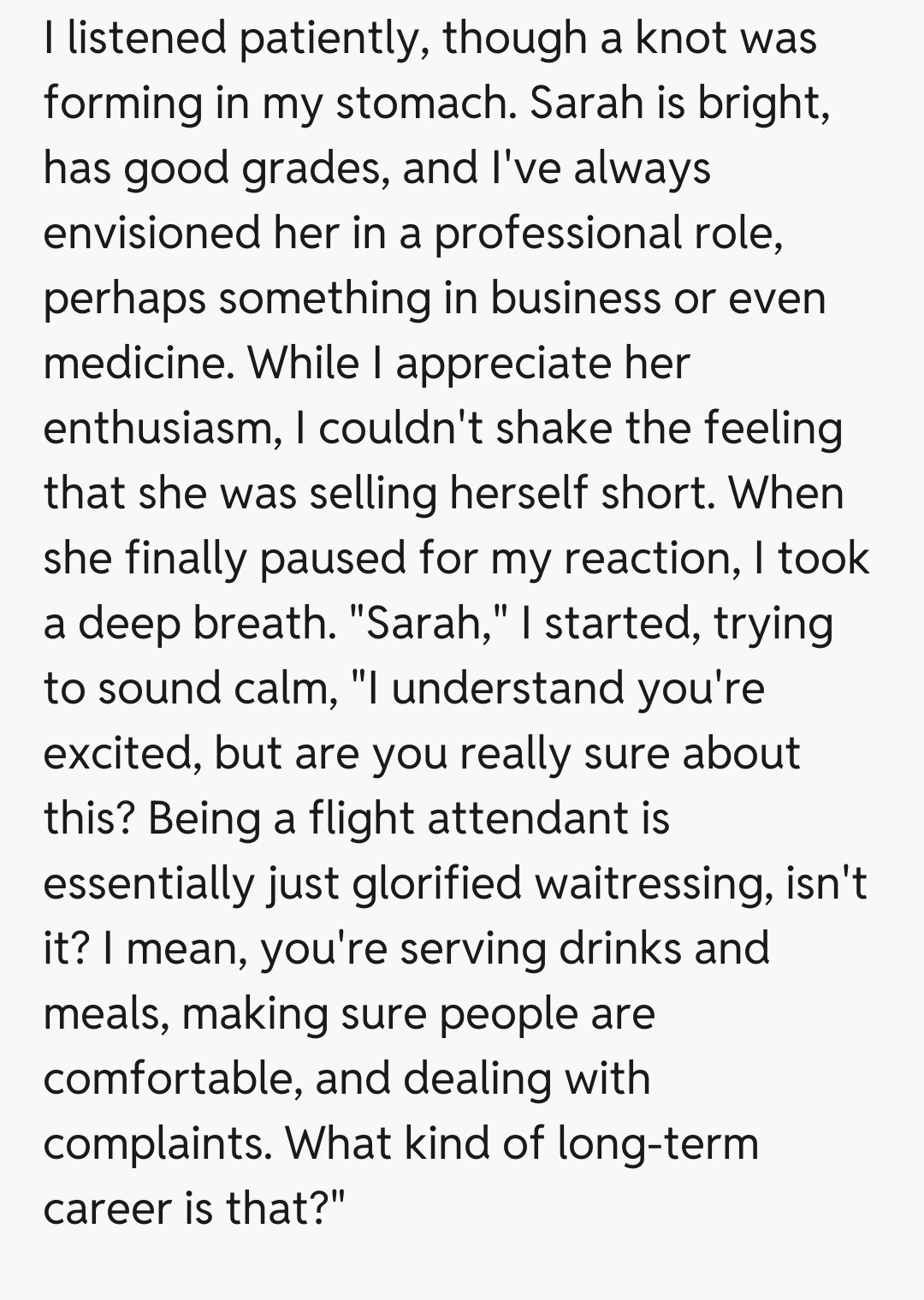This screenshot has width=924, height=1300.
Task: Click on the word "grades"
Action: (x=311, y=169)
